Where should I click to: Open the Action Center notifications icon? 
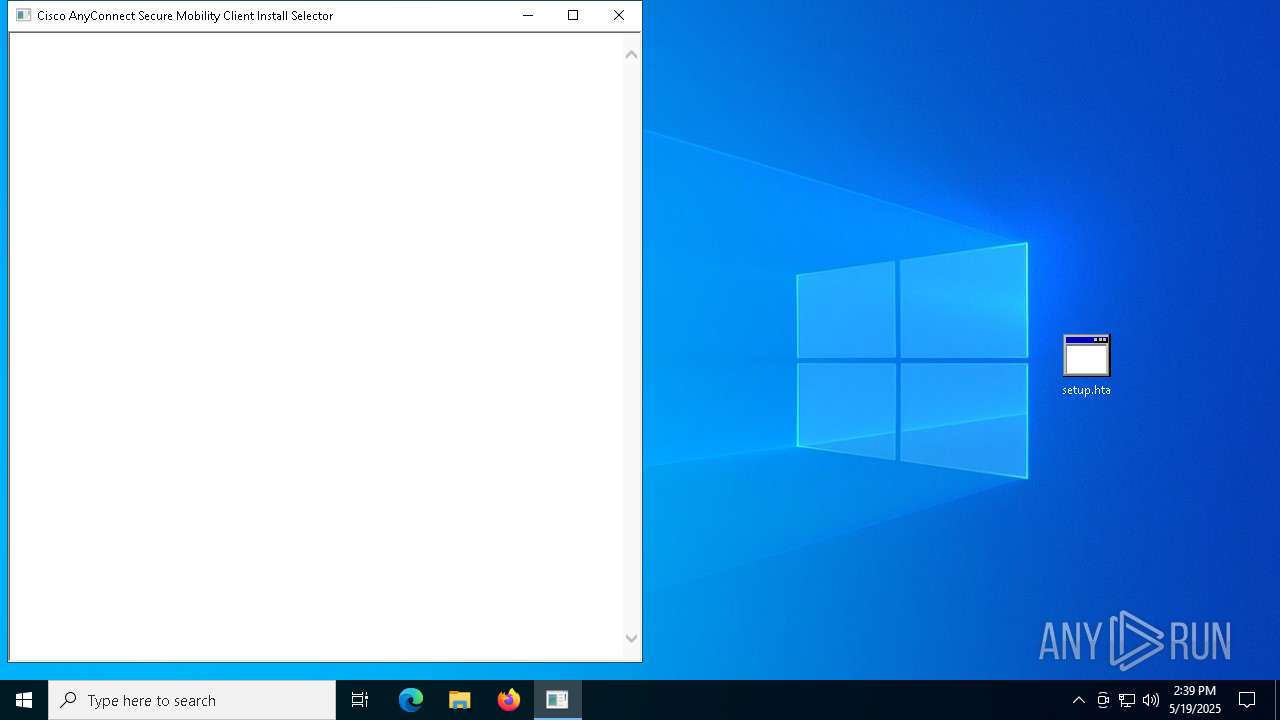pyautogui.click(x=1247, y=700)
